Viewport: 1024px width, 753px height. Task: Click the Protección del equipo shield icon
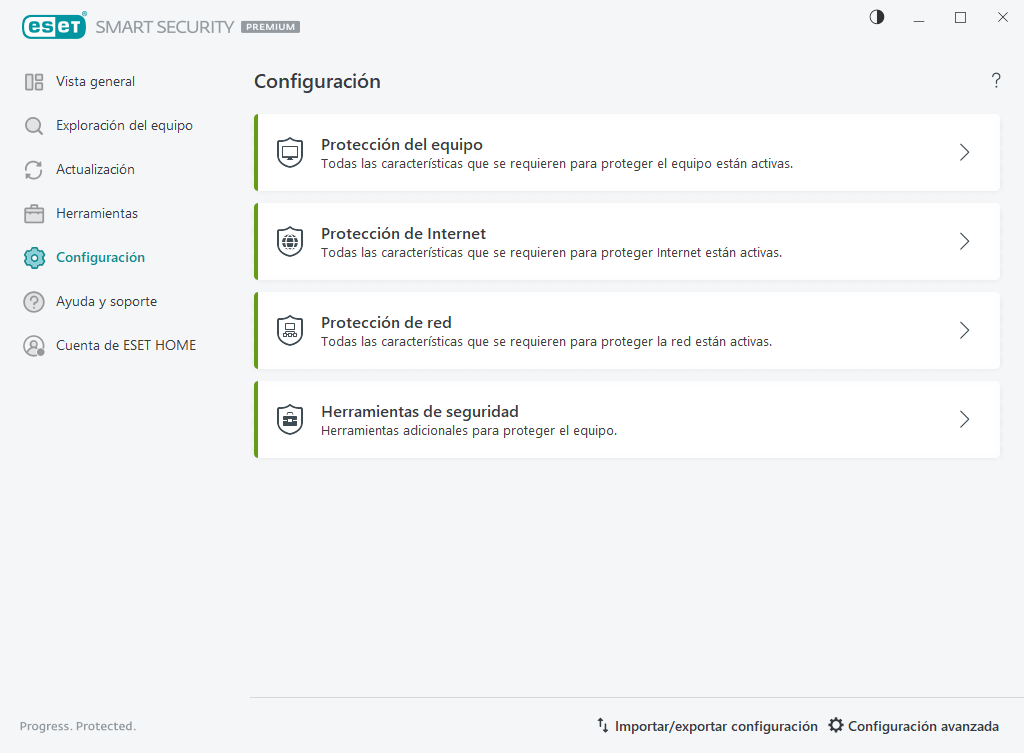pyautogui.click(x=290, y=153)
